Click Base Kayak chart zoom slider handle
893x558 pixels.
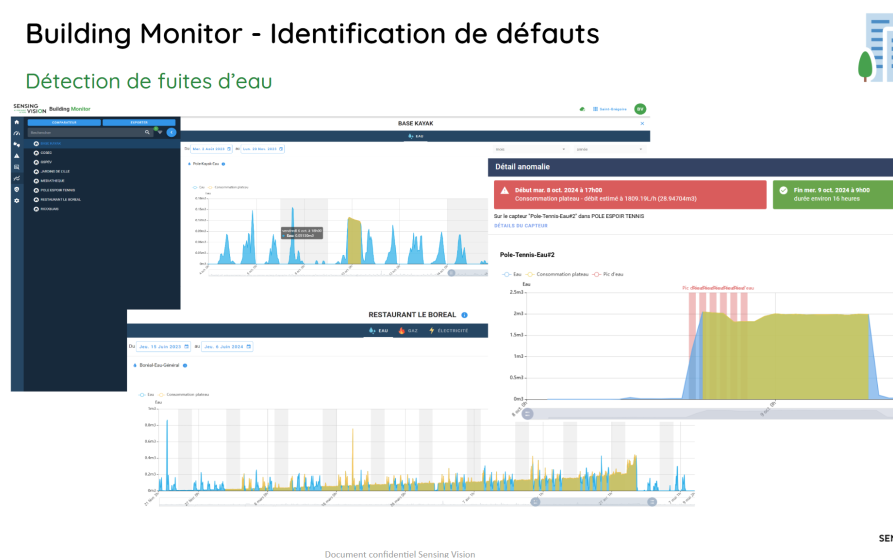click(x=451, y=273)
